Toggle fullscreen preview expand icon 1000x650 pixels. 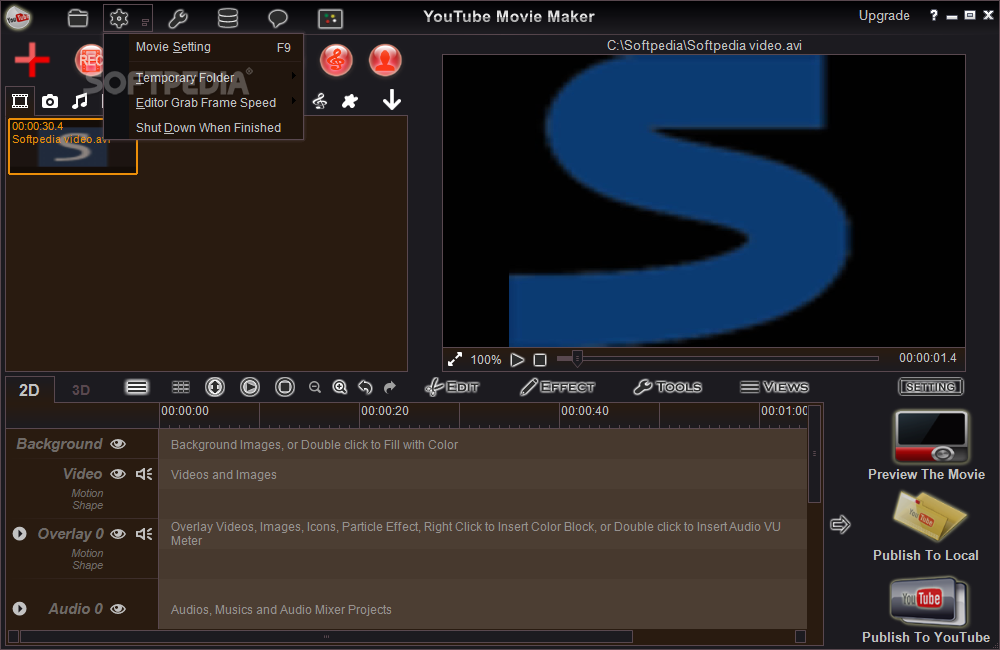click(455, 360)
